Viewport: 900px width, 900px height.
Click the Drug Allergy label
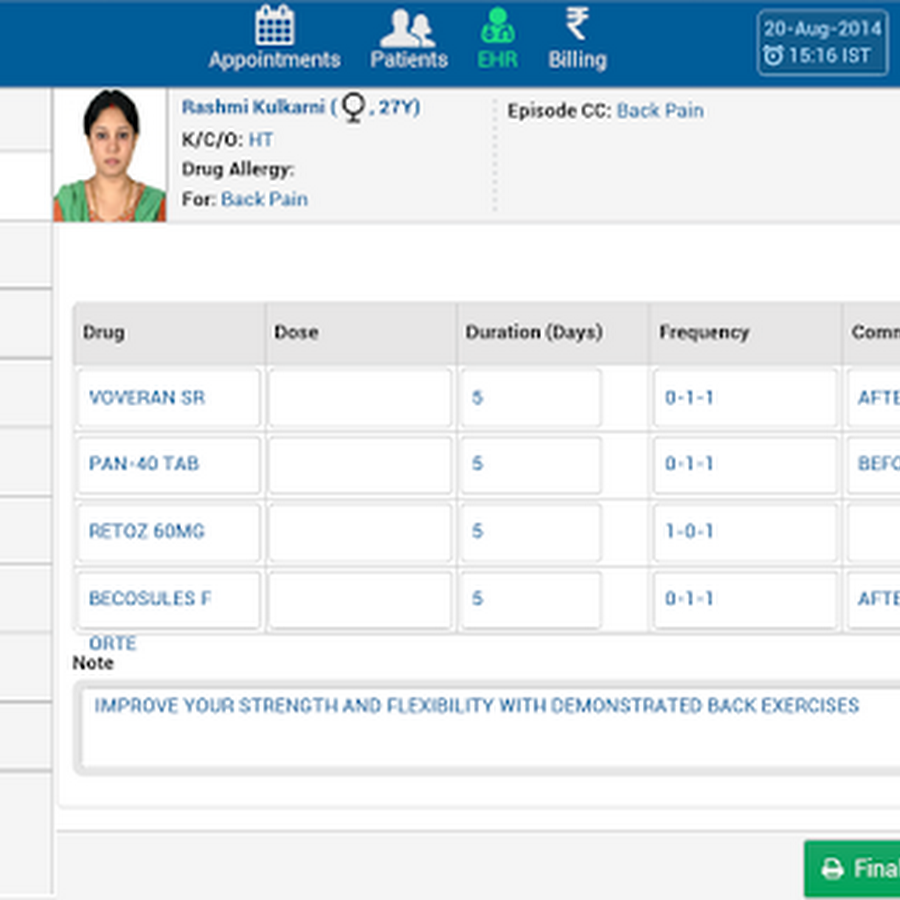[x=238, y=169]
